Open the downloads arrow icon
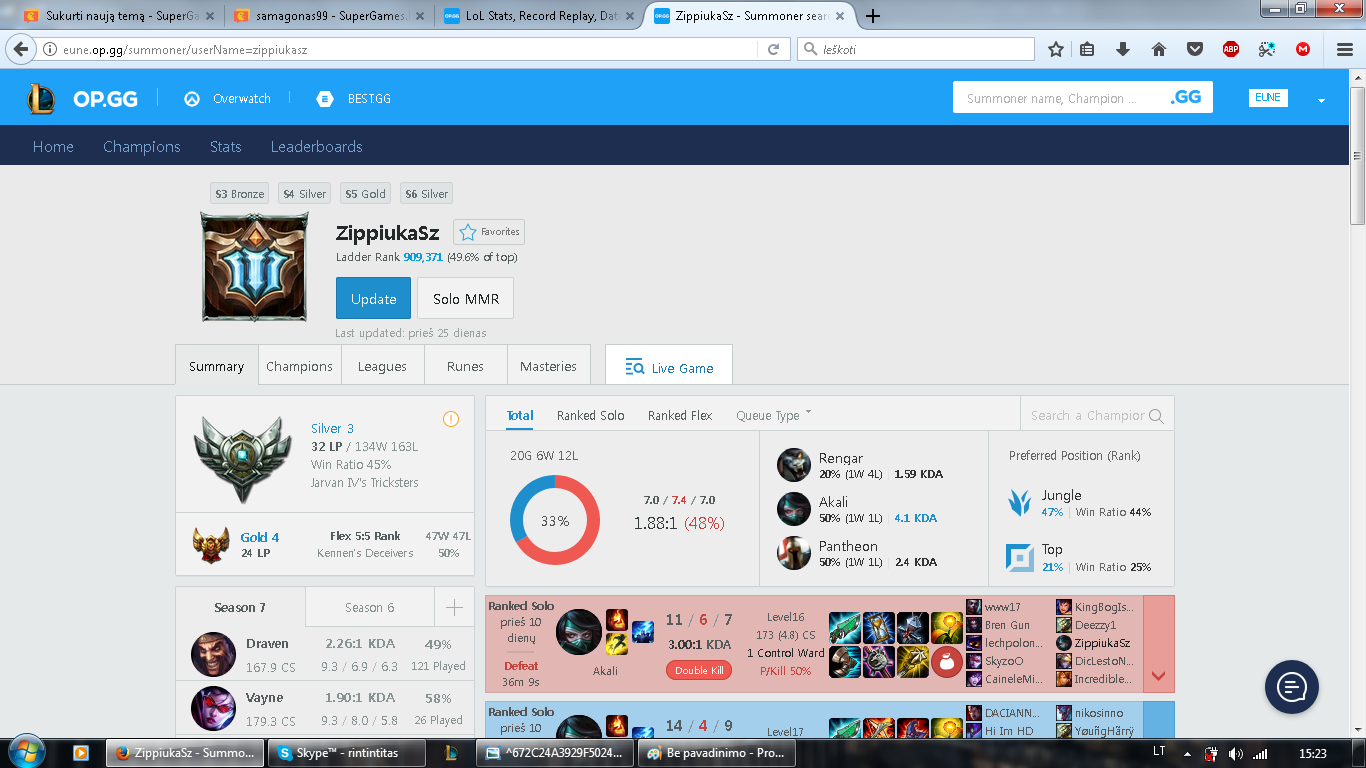The height and width of the screenshot is (768, 1366). [1123, 49]
